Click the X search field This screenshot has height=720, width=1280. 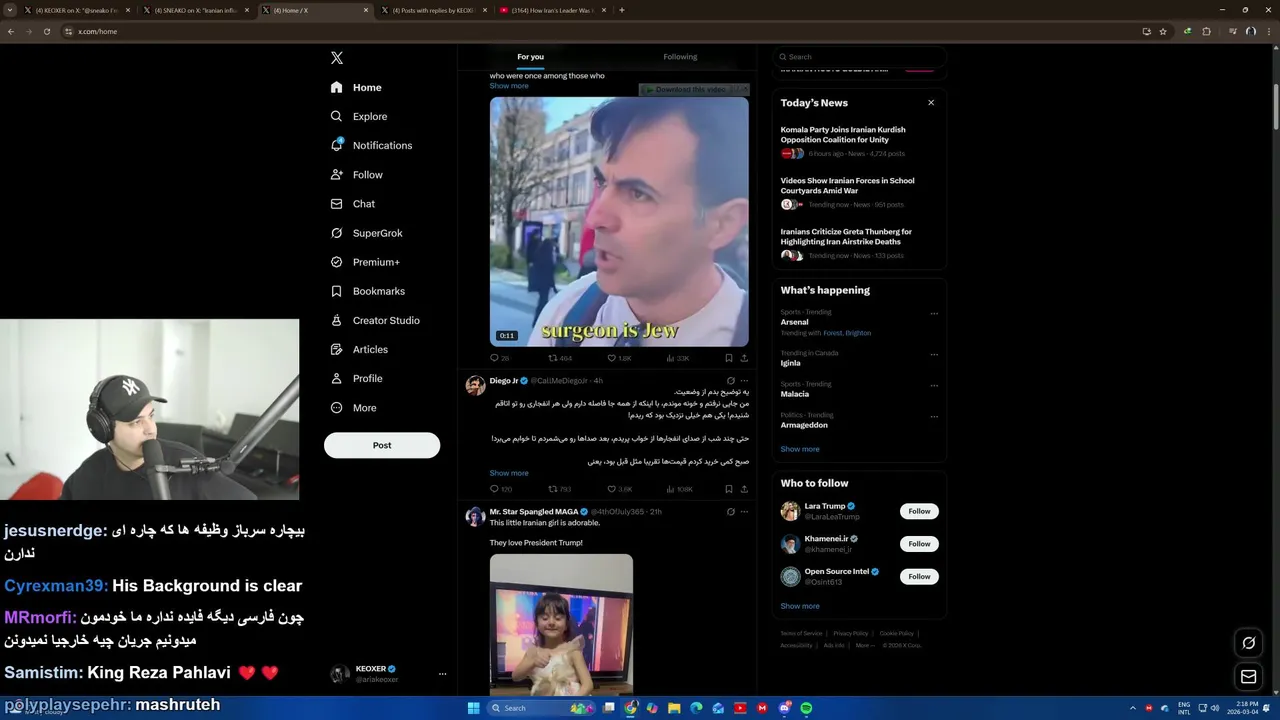pos(860,57)
